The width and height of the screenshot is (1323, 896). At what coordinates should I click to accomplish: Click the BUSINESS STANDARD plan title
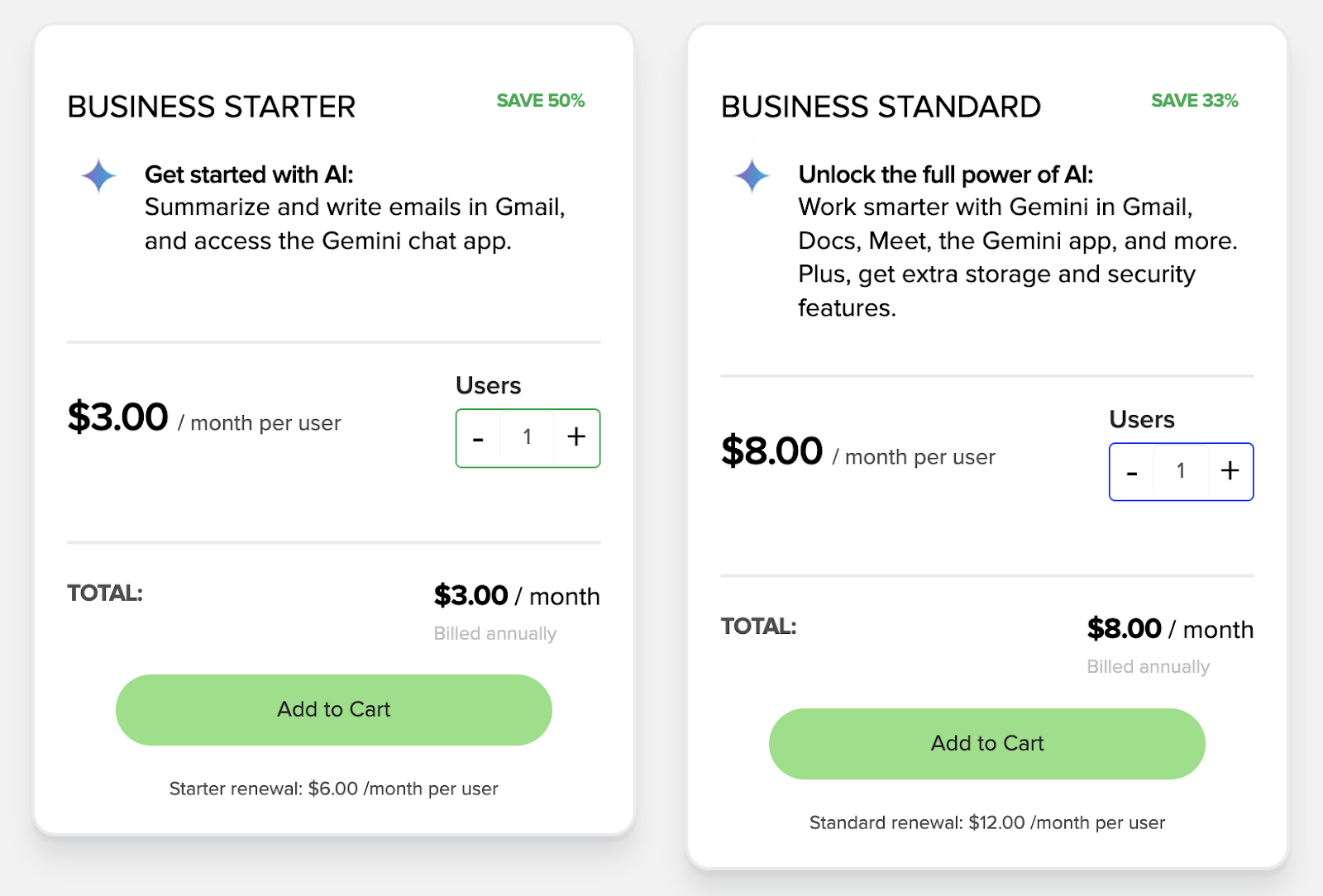[881, 107]
